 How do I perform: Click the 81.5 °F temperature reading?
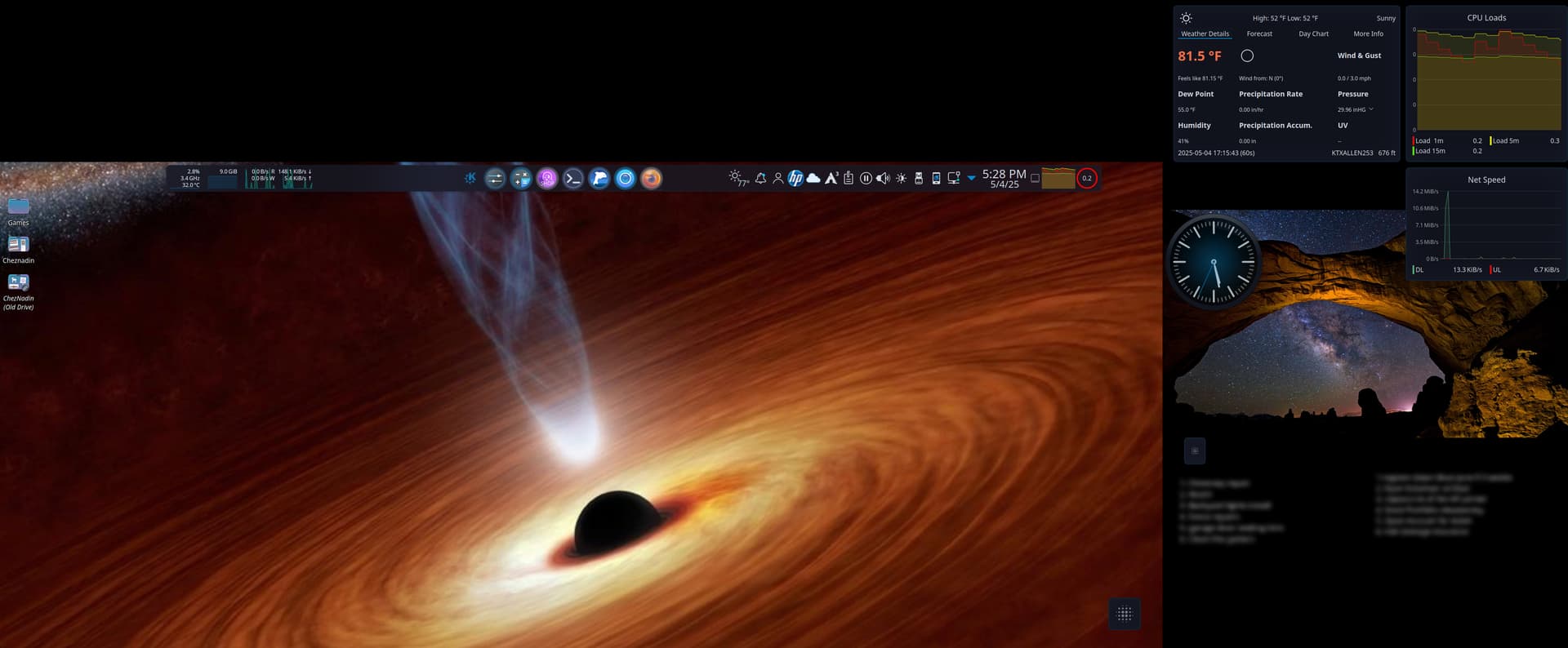pyautogui.click(x=1200, y=56)
